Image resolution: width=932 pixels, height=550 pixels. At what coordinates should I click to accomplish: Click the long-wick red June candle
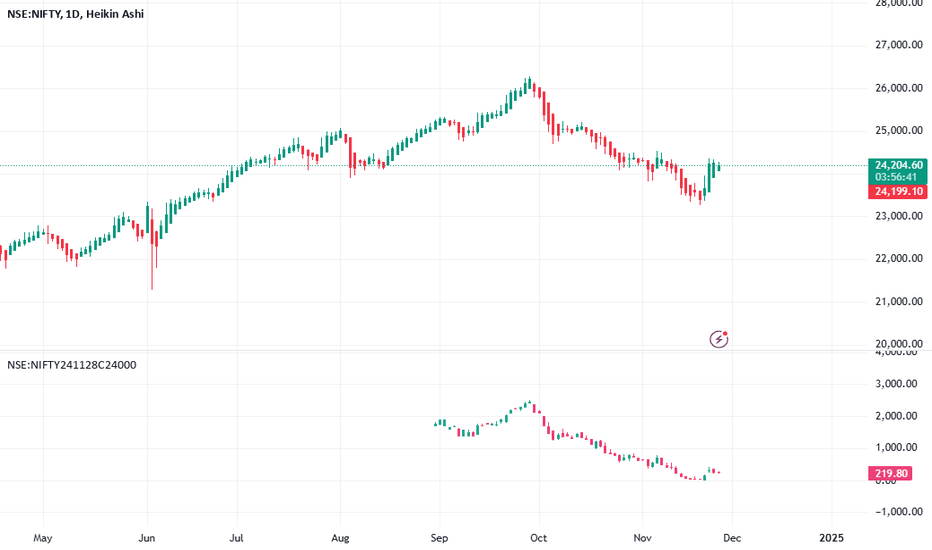[152, 249]
